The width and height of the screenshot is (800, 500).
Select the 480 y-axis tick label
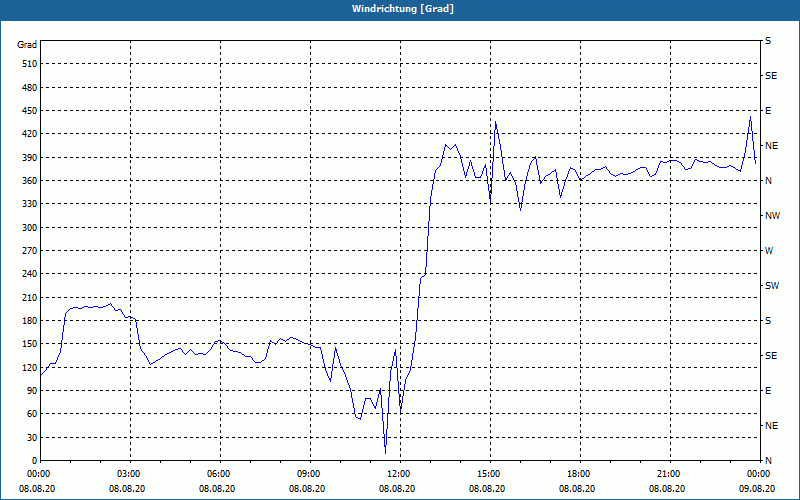[29, 87]
